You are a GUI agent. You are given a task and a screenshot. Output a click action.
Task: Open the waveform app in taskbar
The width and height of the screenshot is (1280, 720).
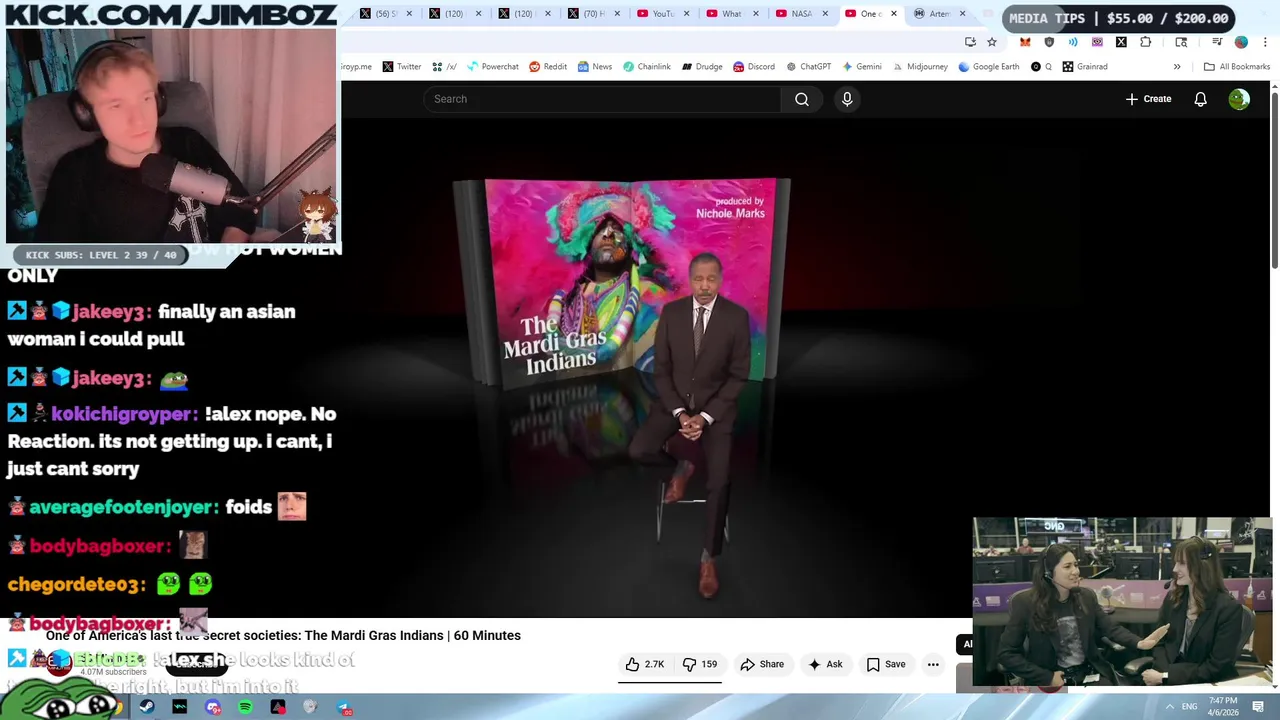180,707
